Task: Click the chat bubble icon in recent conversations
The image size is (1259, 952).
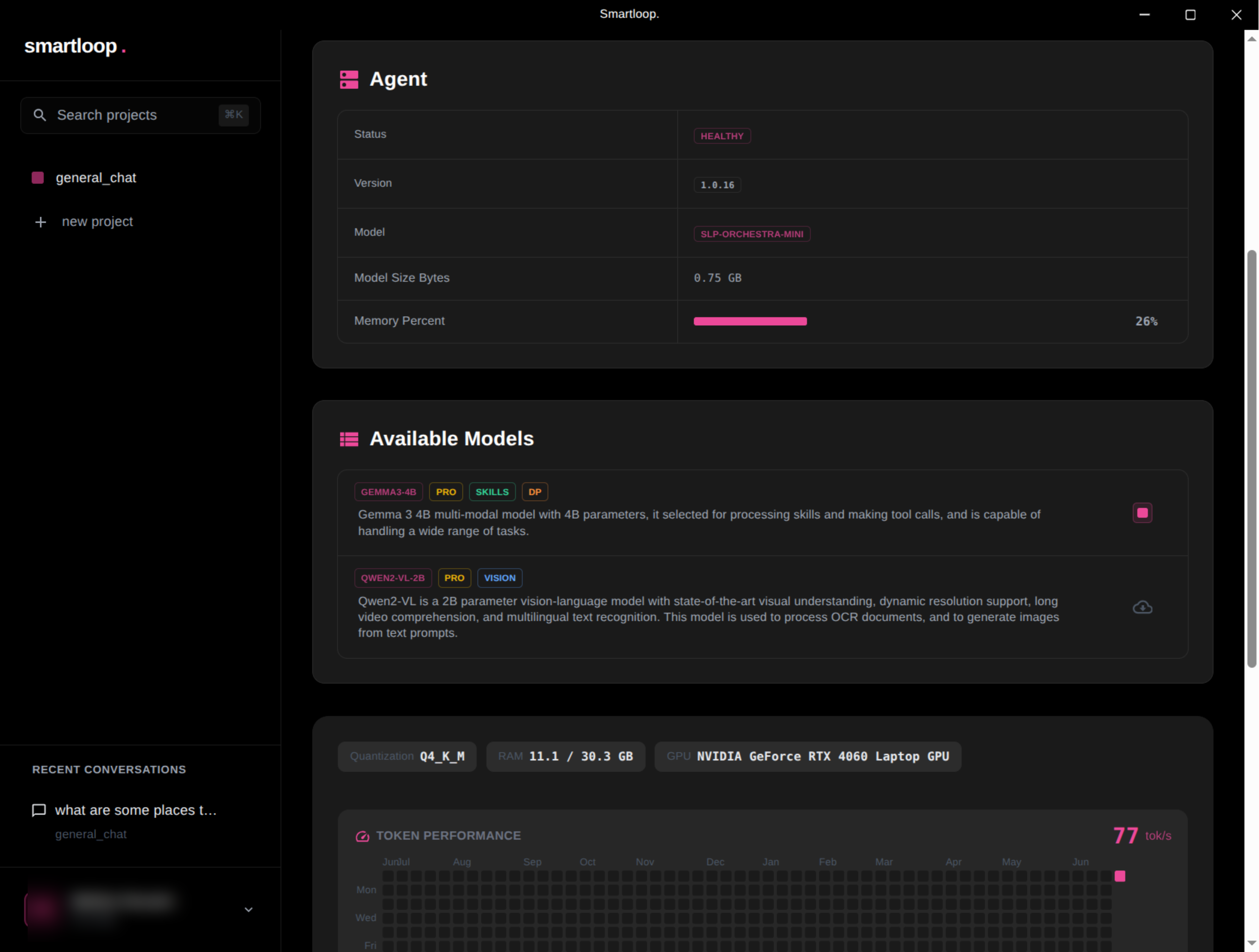Action: [x=39, y=810]
